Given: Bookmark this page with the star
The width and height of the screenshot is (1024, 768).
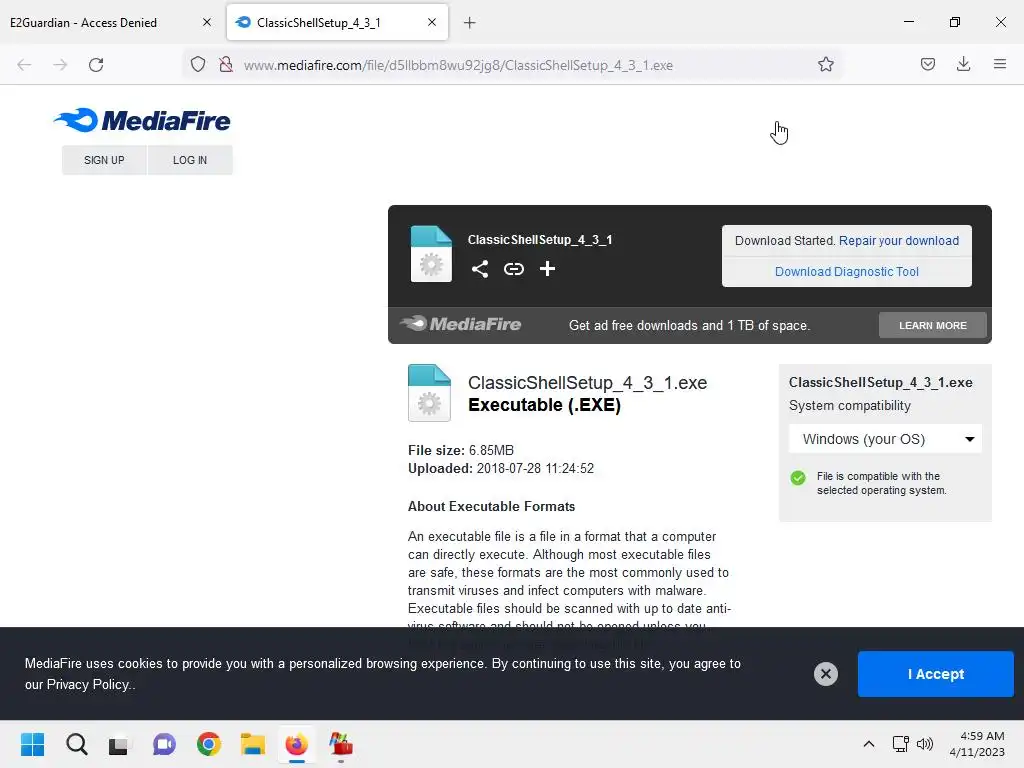Looking at the screenshot, I should pos(825,65).
